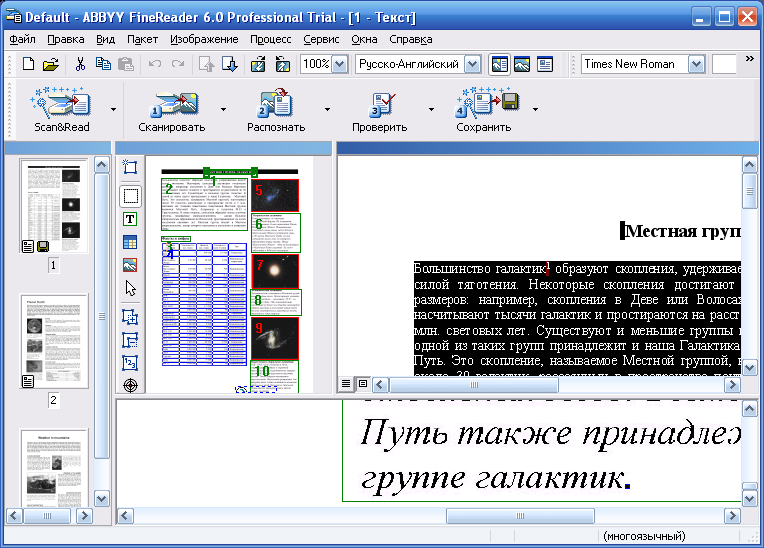Click the Scan&Read wizard button
The height and width of the screenshot is (548, 764).
coord(61,110)
